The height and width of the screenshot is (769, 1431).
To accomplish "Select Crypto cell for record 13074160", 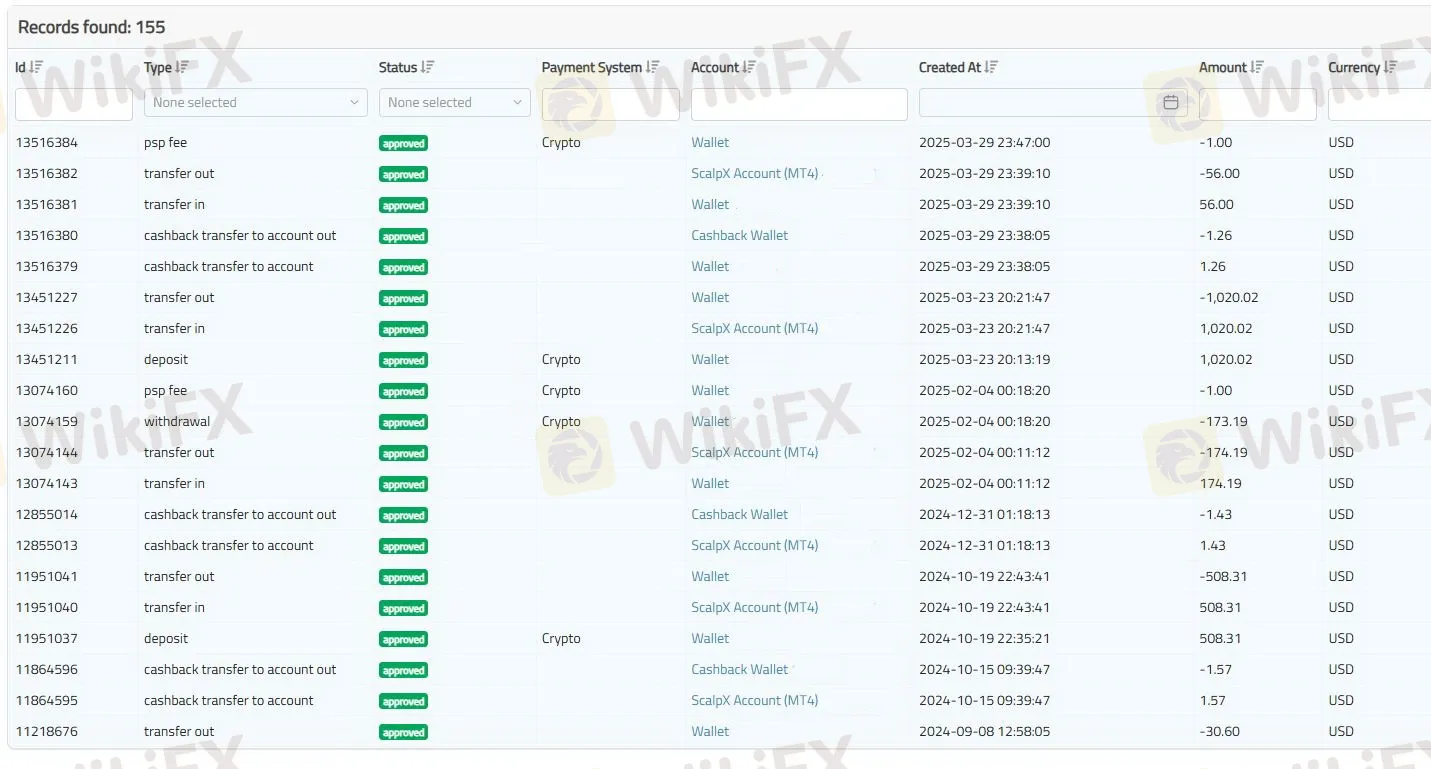I will pyautogui.click(x=561, y=390).
